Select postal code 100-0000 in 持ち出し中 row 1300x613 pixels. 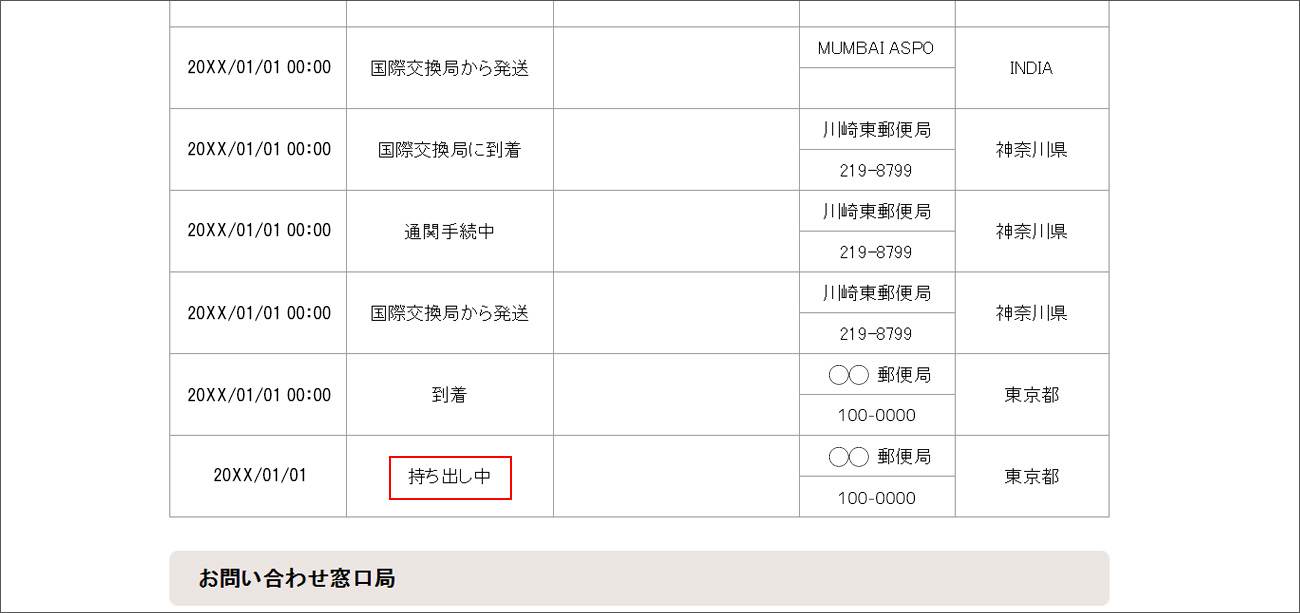coord(876,497)
